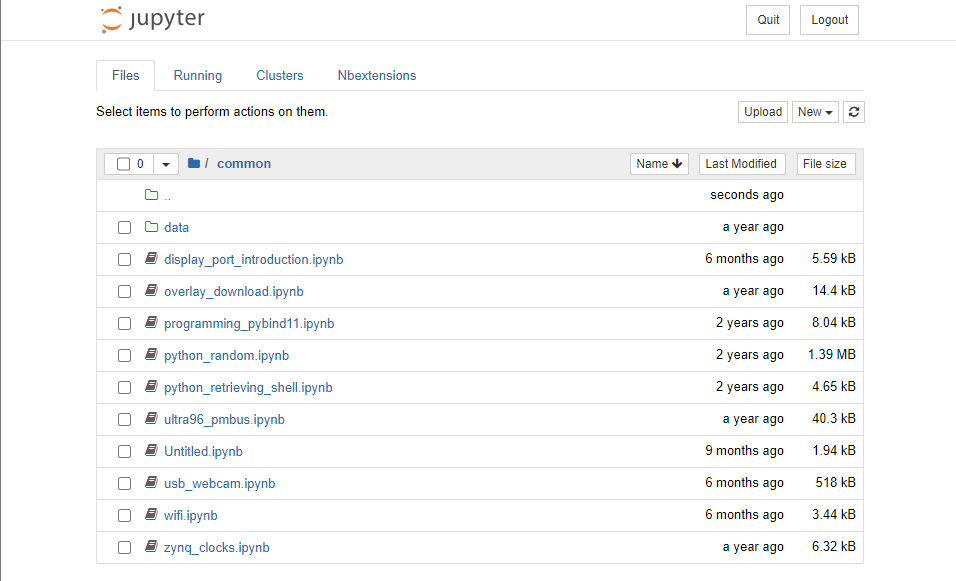Go up to parent directory link
The height and width of the screenshot is (581, 956).
[167, 196]
